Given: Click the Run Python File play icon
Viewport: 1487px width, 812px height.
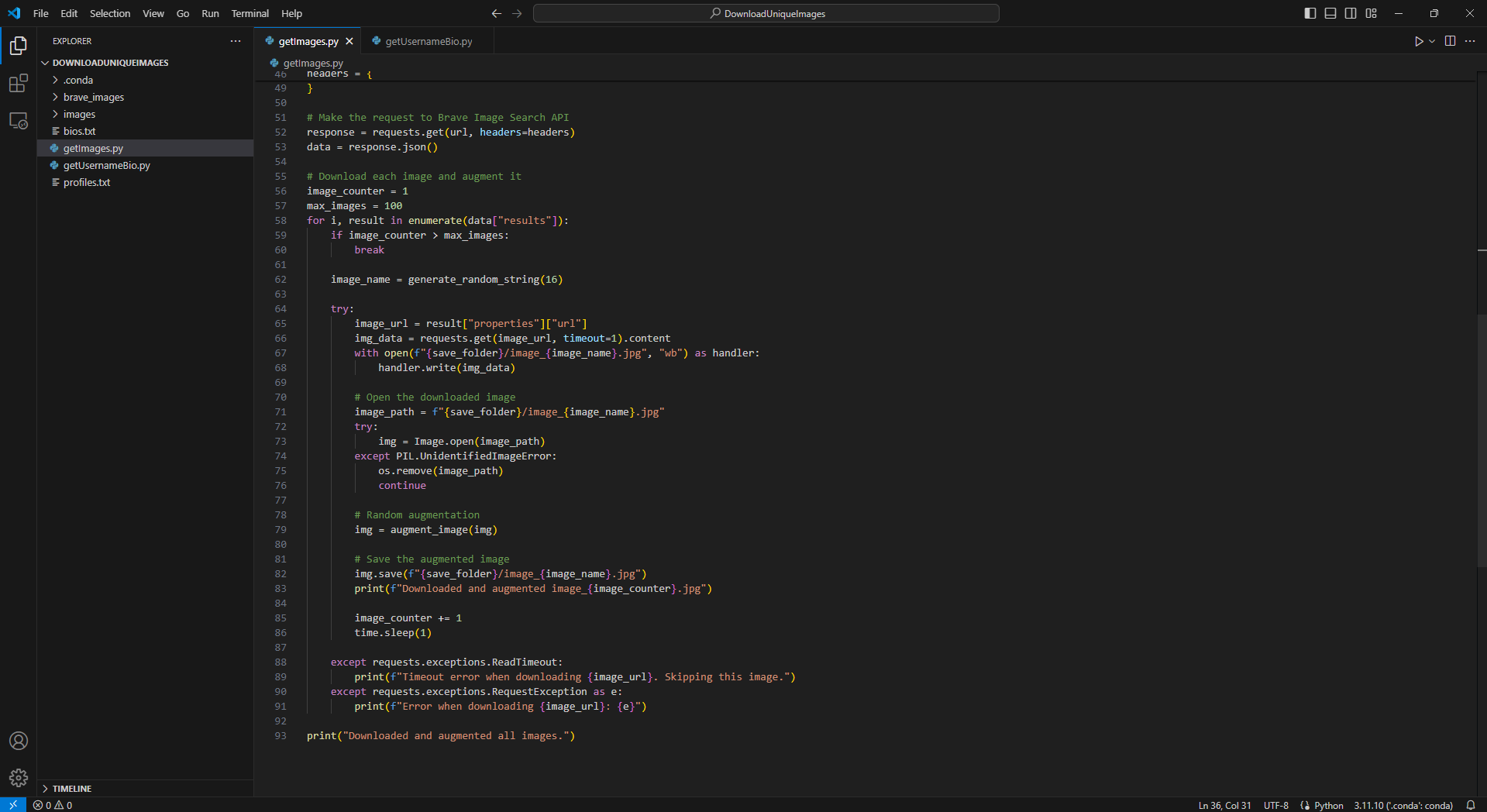Looking at the screenshot, I should point(1419,41).
